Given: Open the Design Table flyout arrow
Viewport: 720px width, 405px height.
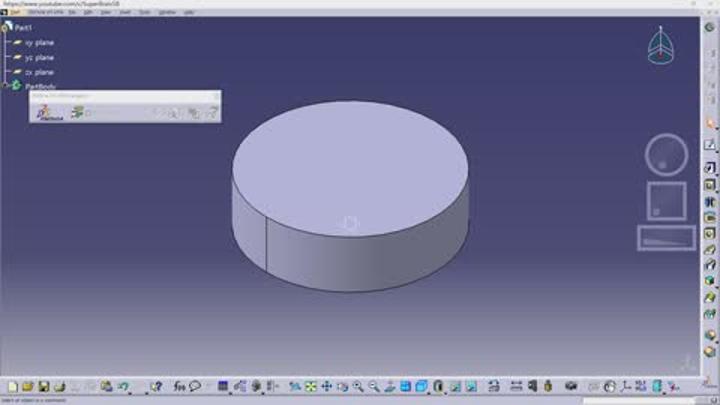Looking at the screenshot, I should (230, 393).
